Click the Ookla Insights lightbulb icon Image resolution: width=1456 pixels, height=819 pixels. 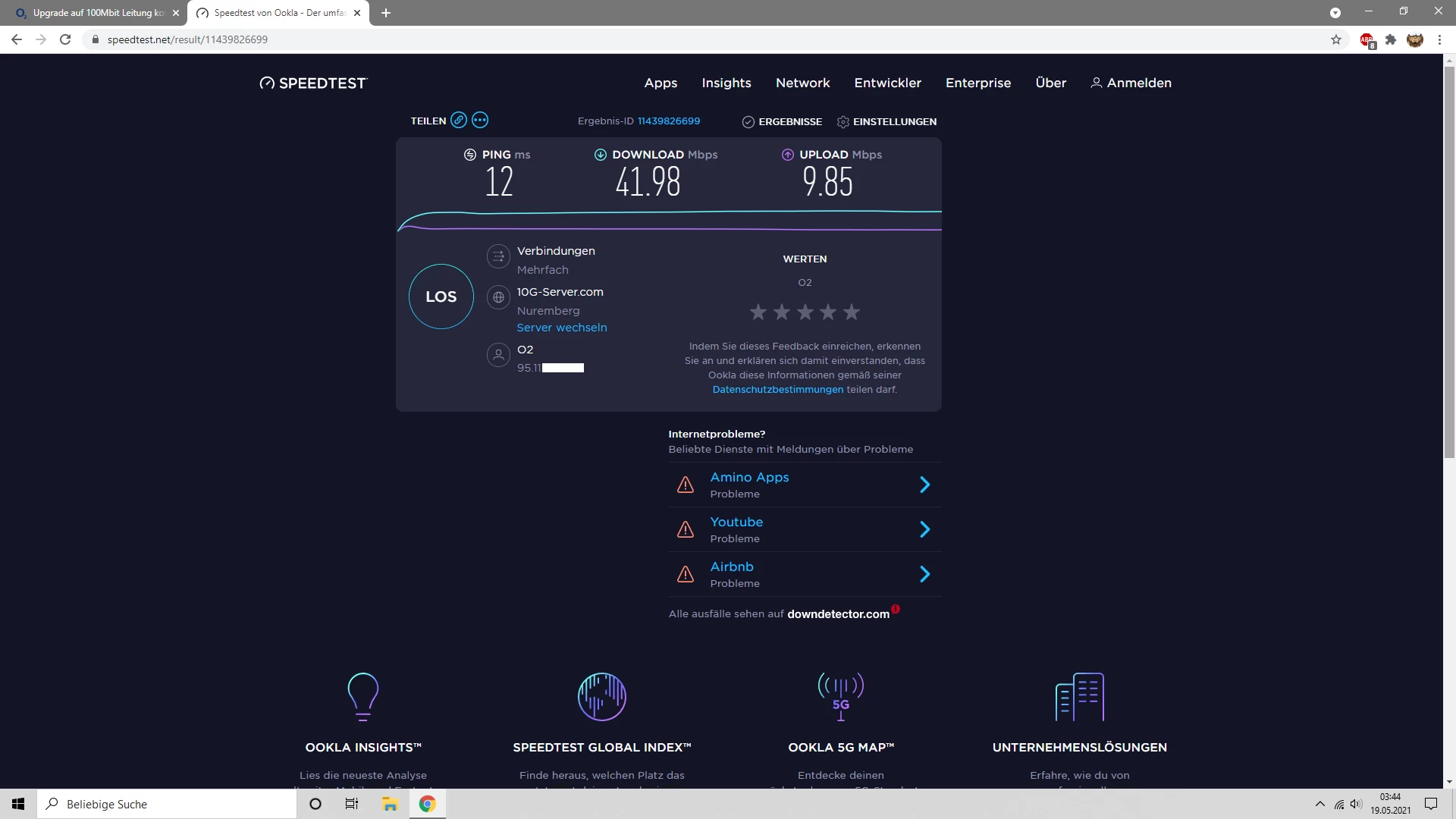(x=362, y=696)
